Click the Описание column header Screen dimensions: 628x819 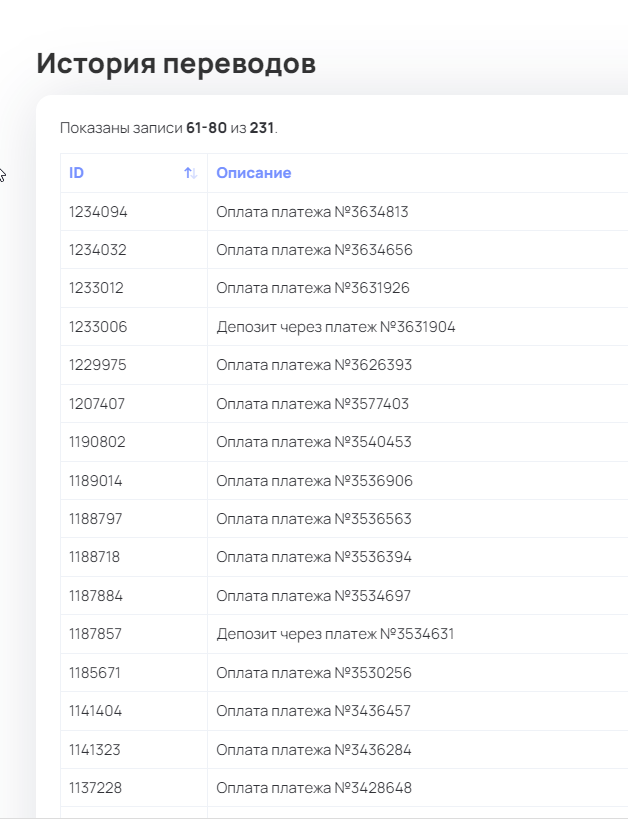(254, 173)
